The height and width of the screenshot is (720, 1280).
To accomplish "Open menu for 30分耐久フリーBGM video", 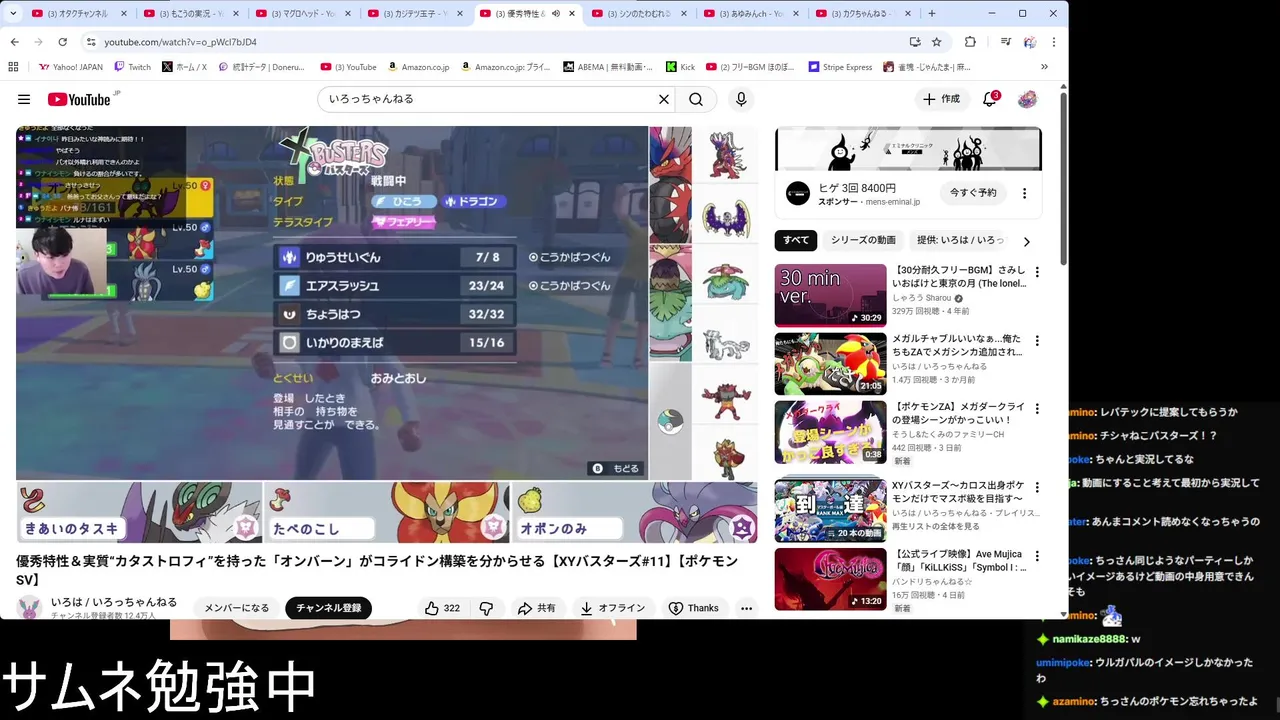I will (x=1037, y=273).
